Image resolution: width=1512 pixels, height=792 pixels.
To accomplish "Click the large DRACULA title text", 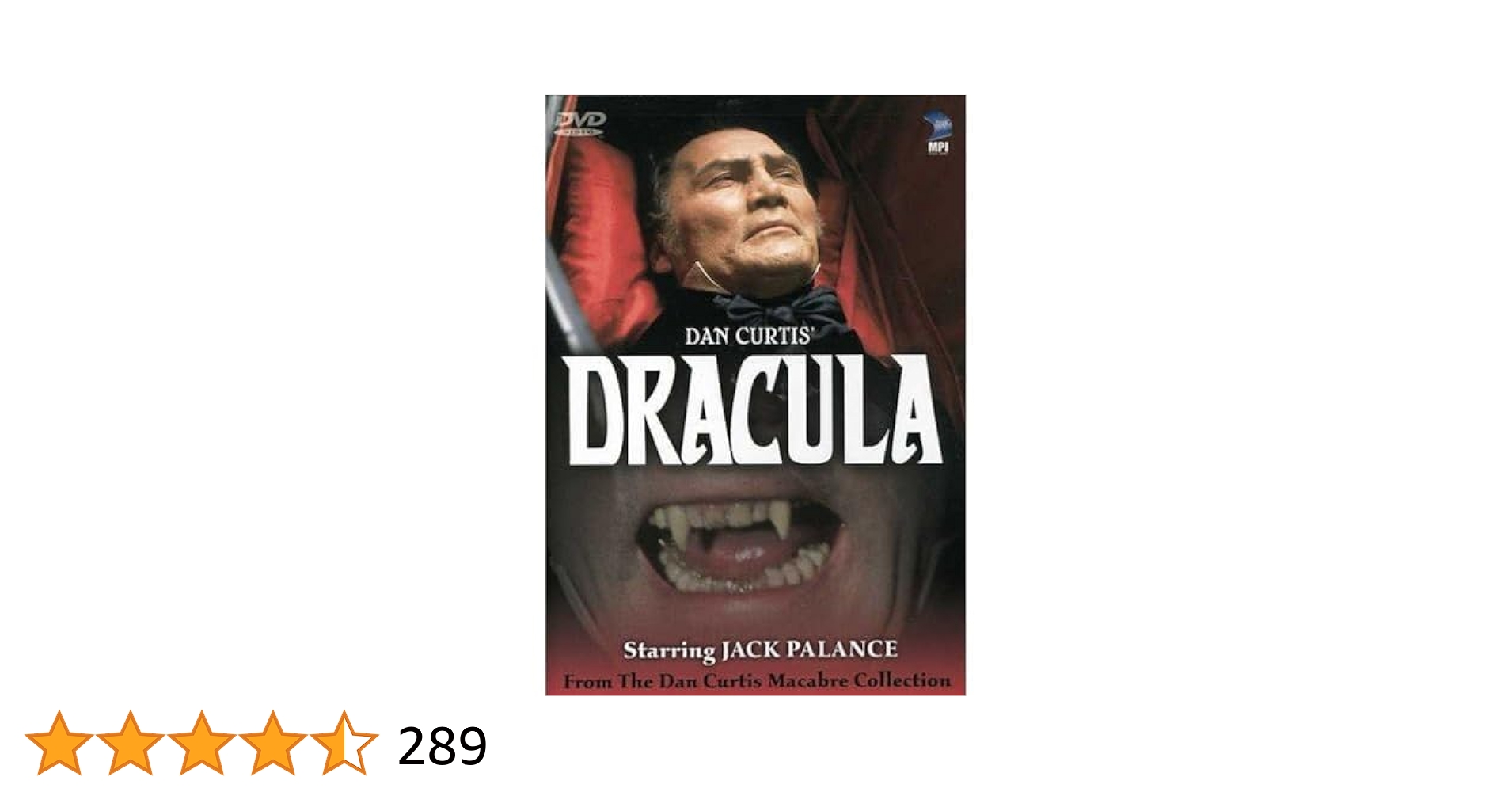I will [754, 409].
